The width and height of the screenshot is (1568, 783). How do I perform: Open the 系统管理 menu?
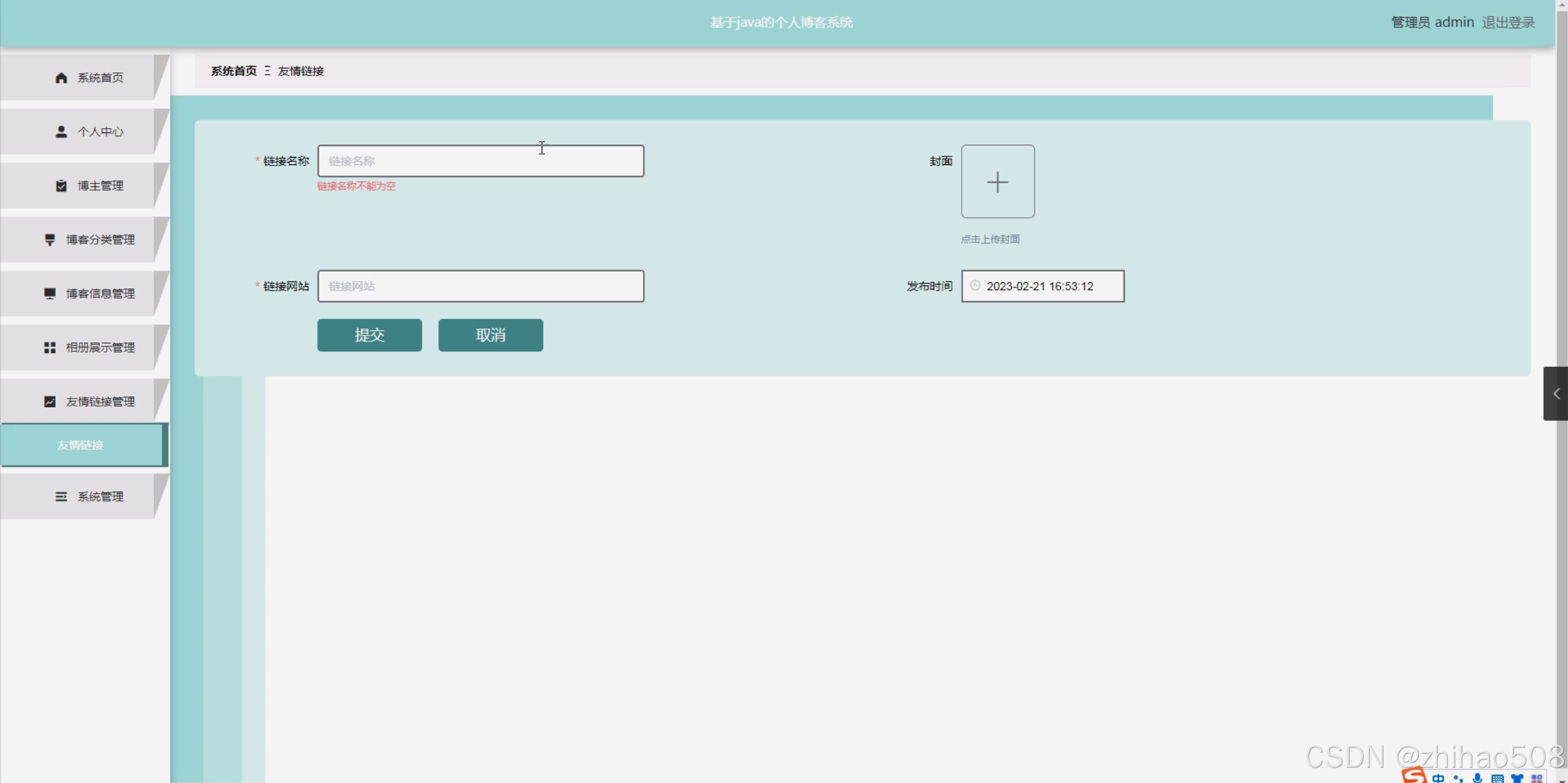pyautogui.click(x=100, y=497)
